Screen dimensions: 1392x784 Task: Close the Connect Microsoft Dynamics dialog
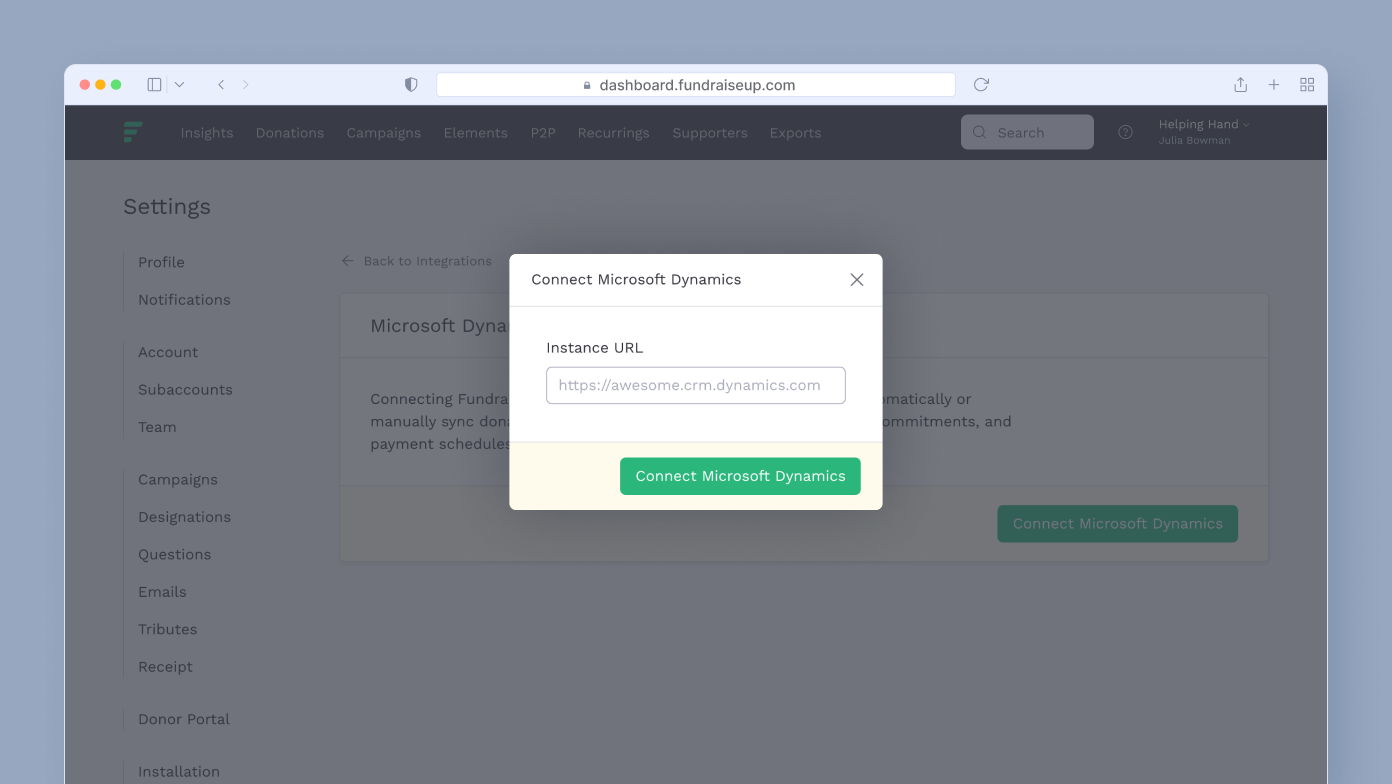pos(856,280)
